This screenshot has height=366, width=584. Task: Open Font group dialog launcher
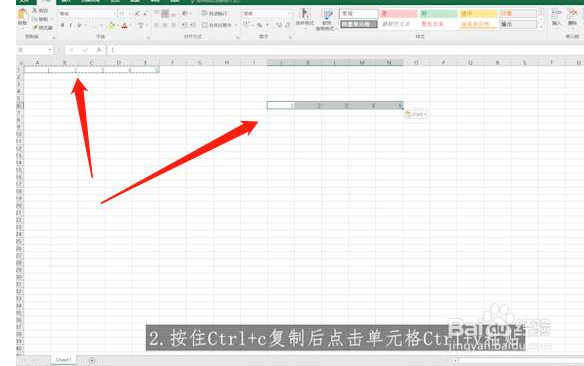(148, 37)
